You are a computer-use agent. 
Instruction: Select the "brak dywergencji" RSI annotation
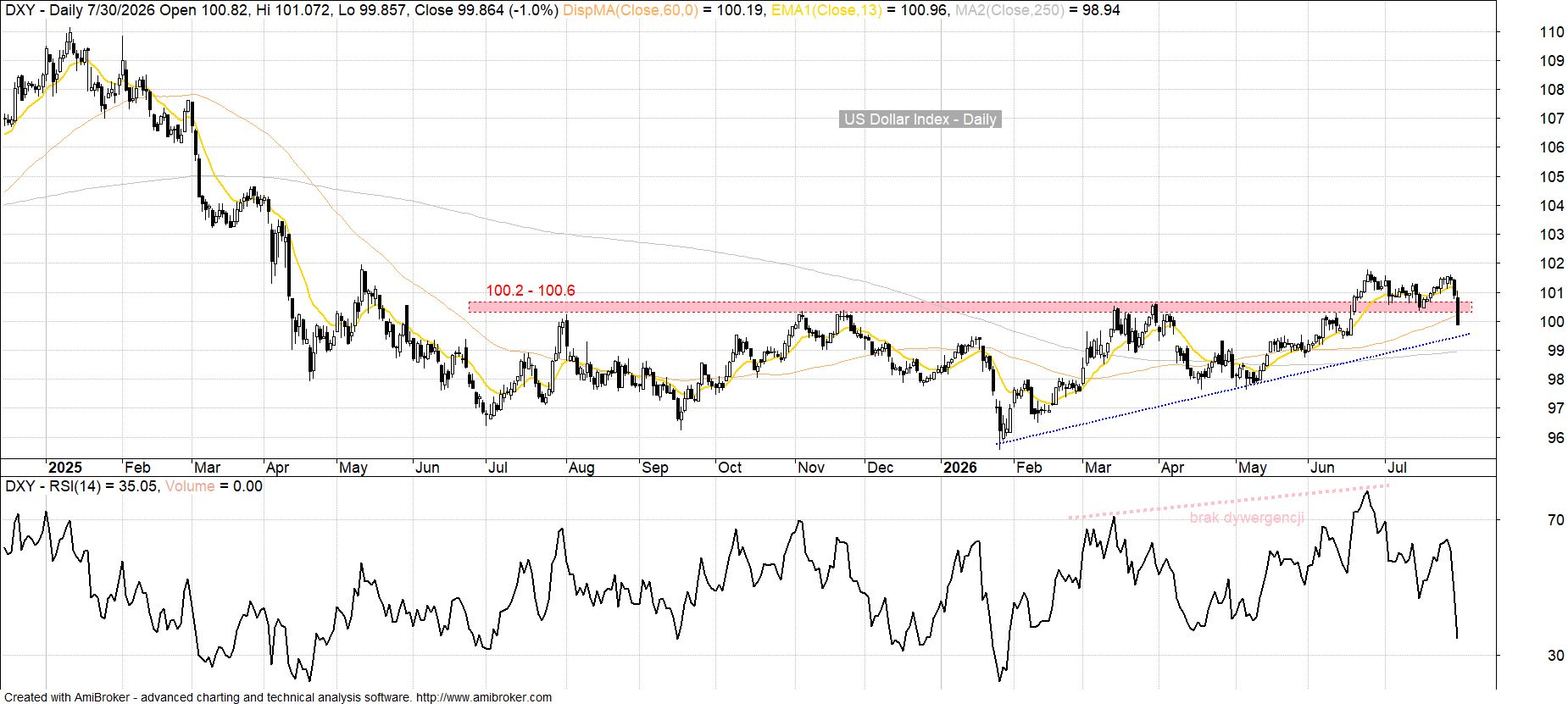coord(1247,518)
